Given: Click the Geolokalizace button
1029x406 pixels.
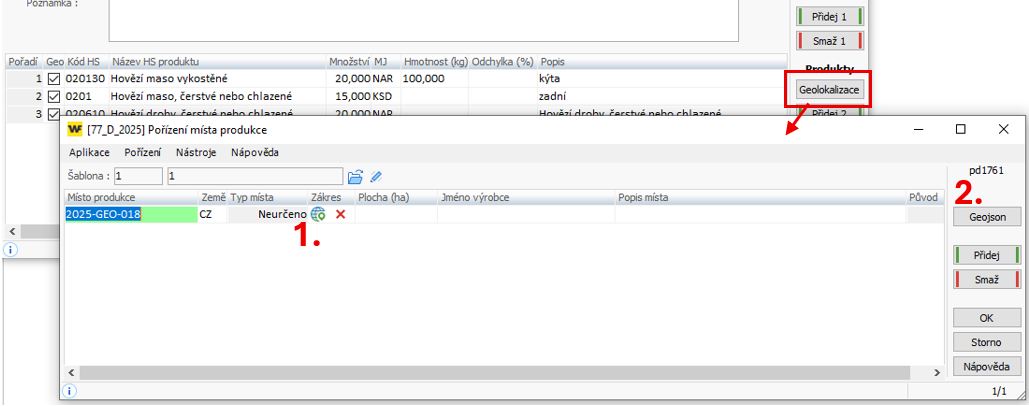Looking at the screenshot, I should click(x=829, y=90).
